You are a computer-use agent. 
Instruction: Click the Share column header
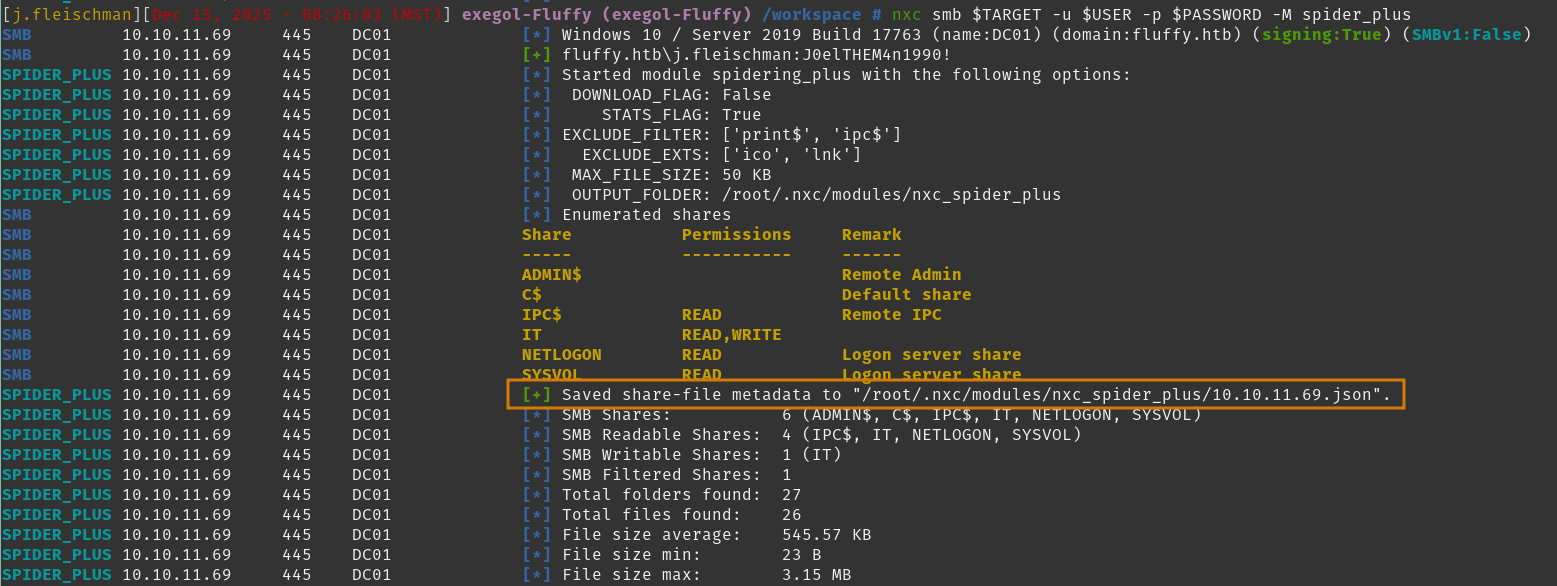click(546, 235)
